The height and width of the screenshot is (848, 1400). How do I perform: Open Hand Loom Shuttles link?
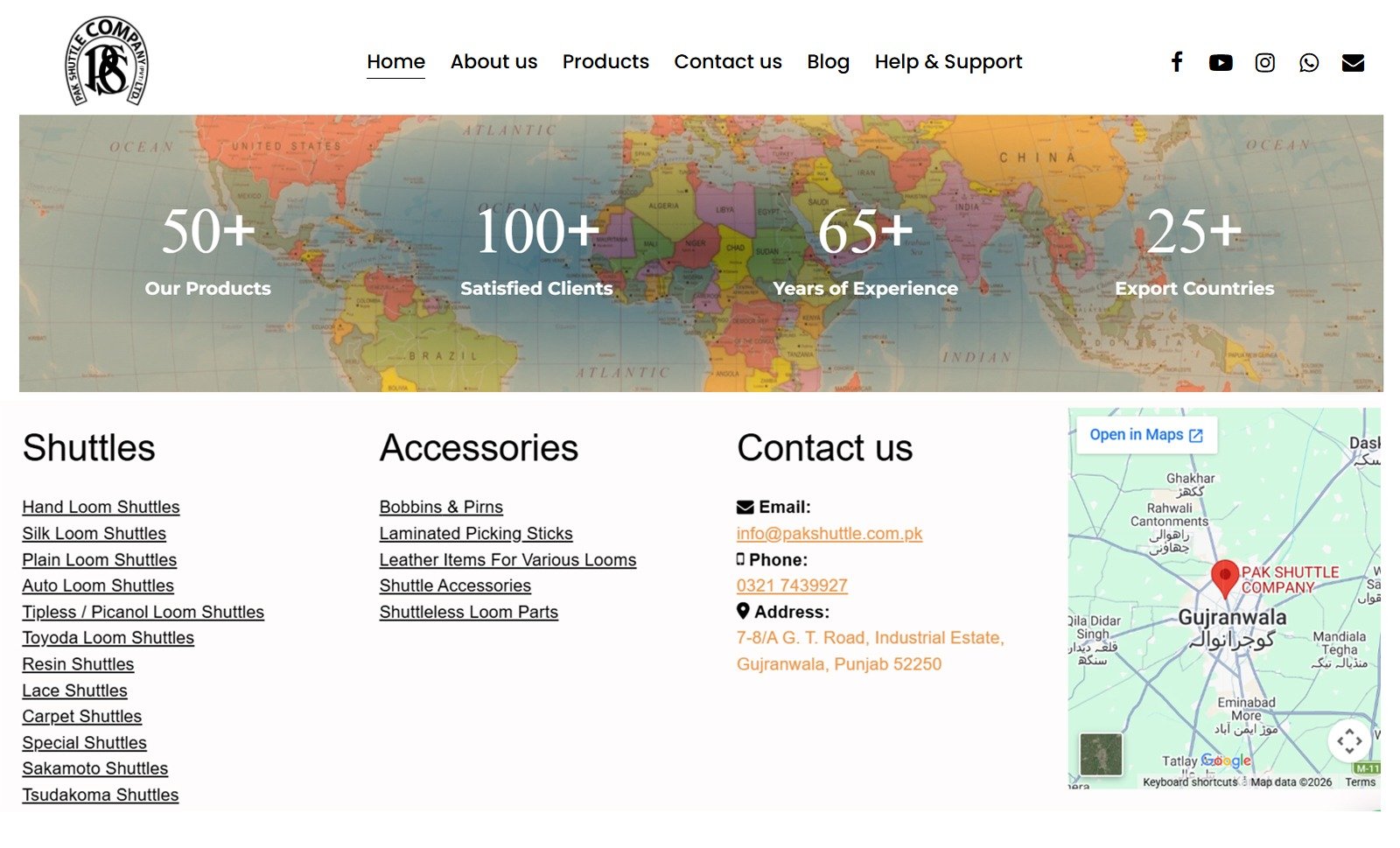tap(101, 508)
